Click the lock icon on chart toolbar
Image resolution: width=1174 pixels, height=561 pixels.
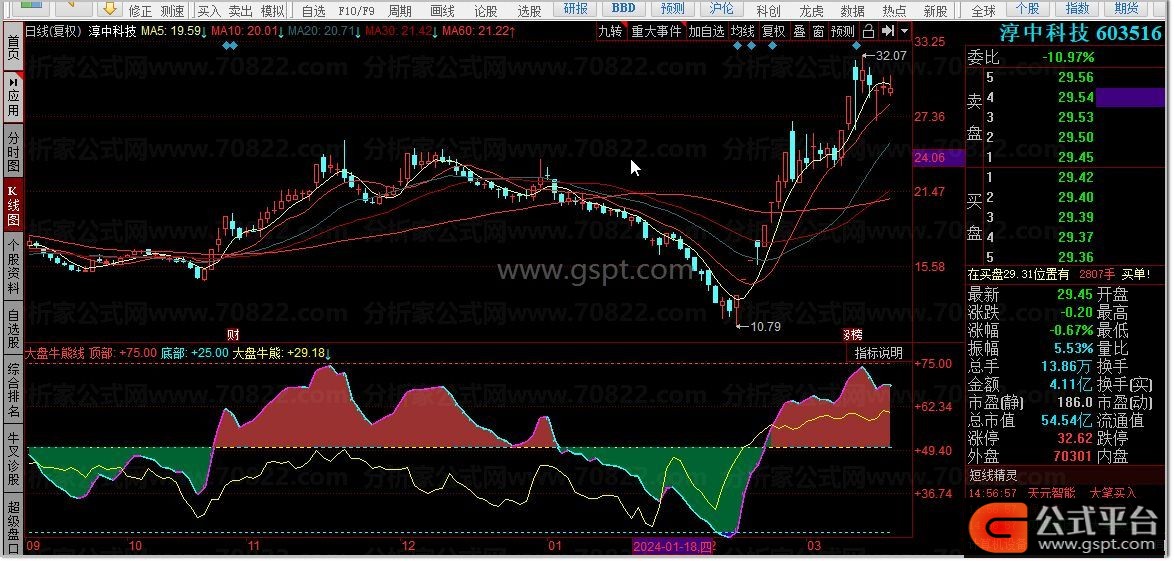click(869, 31)
